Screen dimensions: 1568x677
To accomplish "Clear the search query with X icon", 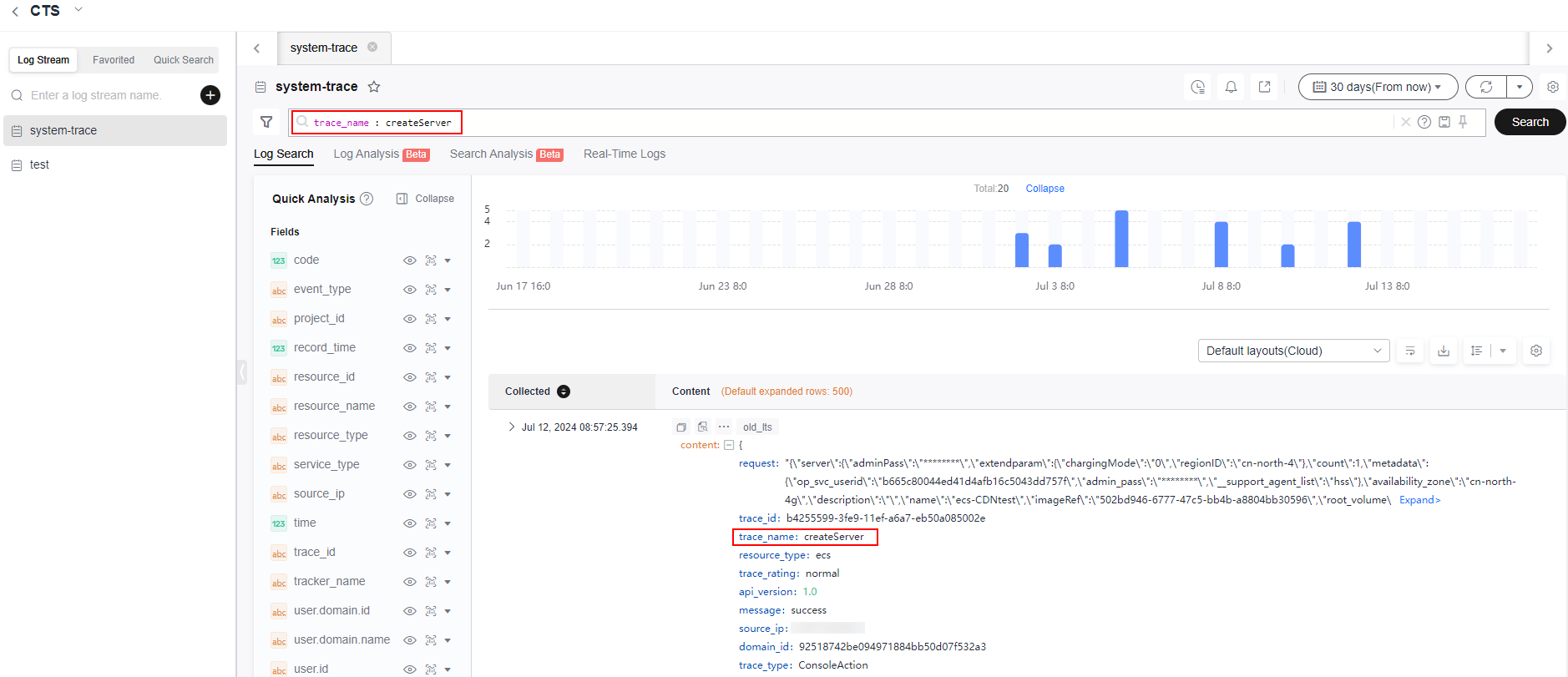I will [x=1406, y=122].
